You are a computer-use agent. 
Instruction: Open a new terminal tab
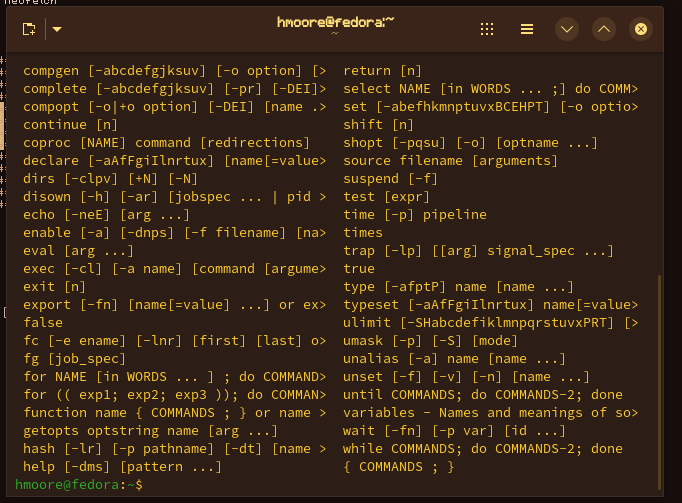(29, 29)
